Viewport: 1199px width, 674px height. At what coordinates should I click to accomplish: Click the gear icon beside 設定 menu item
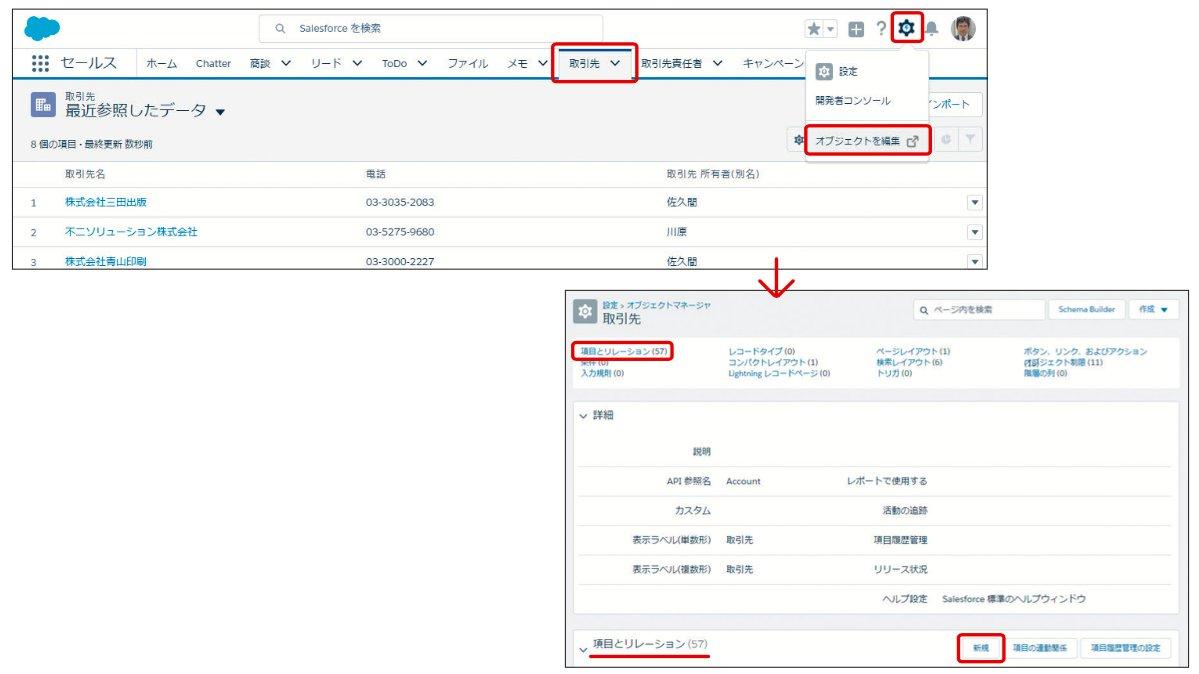click(824, 71)
